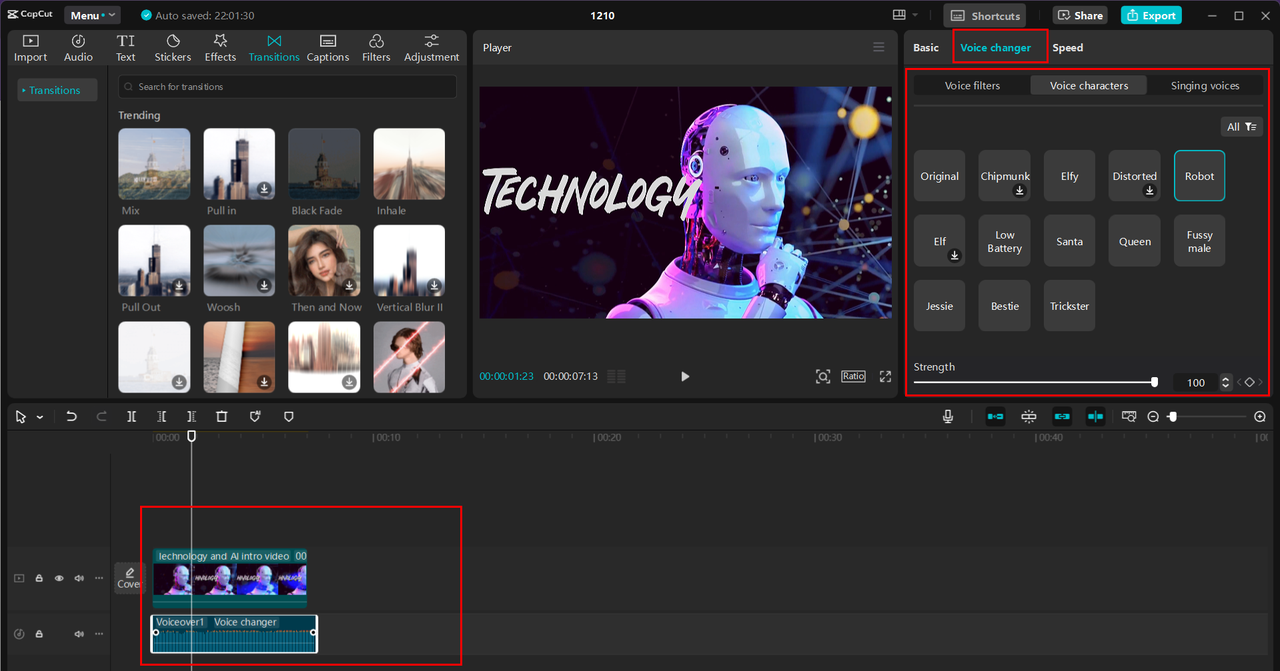Click the Export button

pos(1151,15)
